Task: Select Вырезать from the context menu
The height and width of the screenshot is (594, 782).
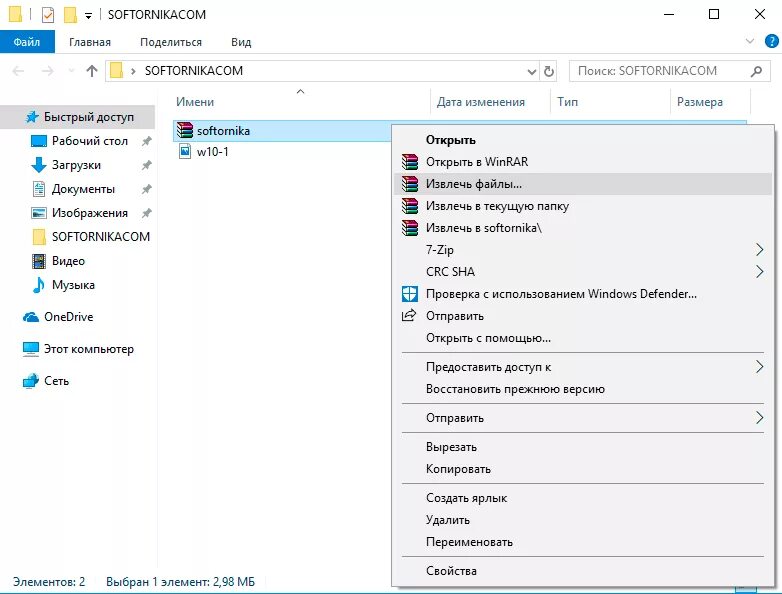Action: coord(583,447)
